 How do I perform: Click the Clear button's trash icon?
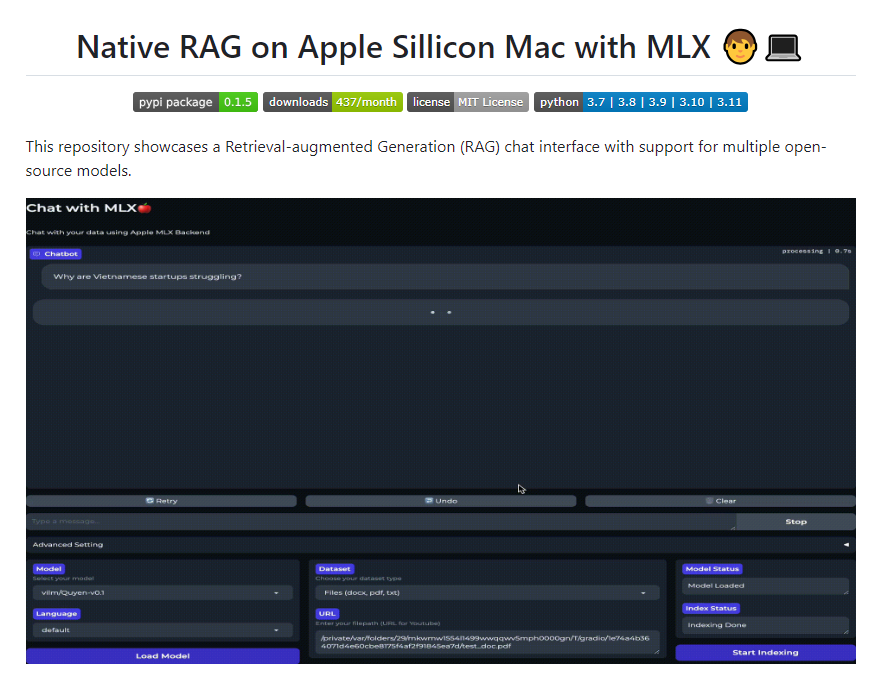click(x=709, y=501)
